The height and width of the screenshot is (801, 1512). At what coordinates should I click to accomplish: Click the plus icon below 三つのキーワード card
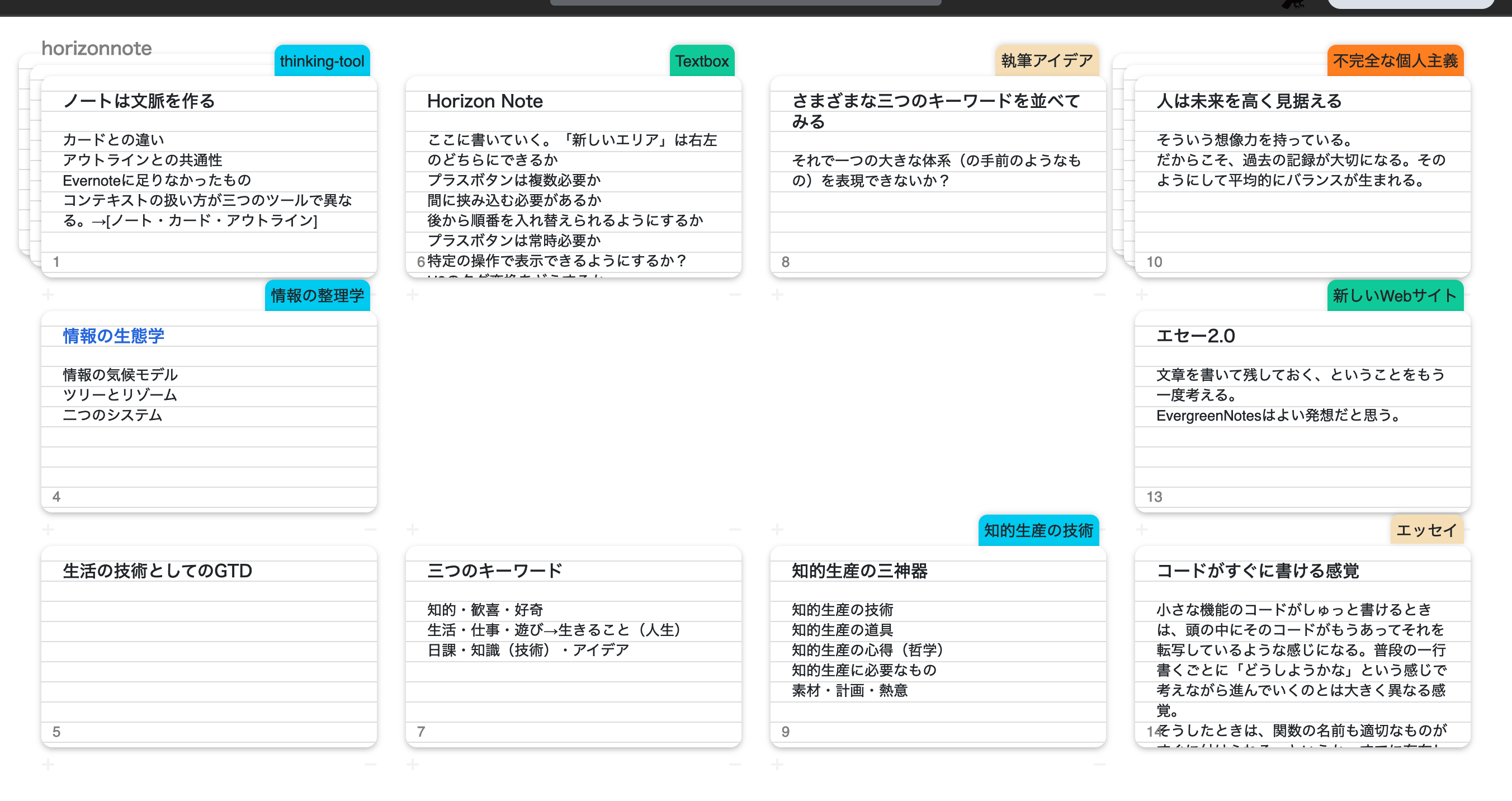click(x=413, y=765)
